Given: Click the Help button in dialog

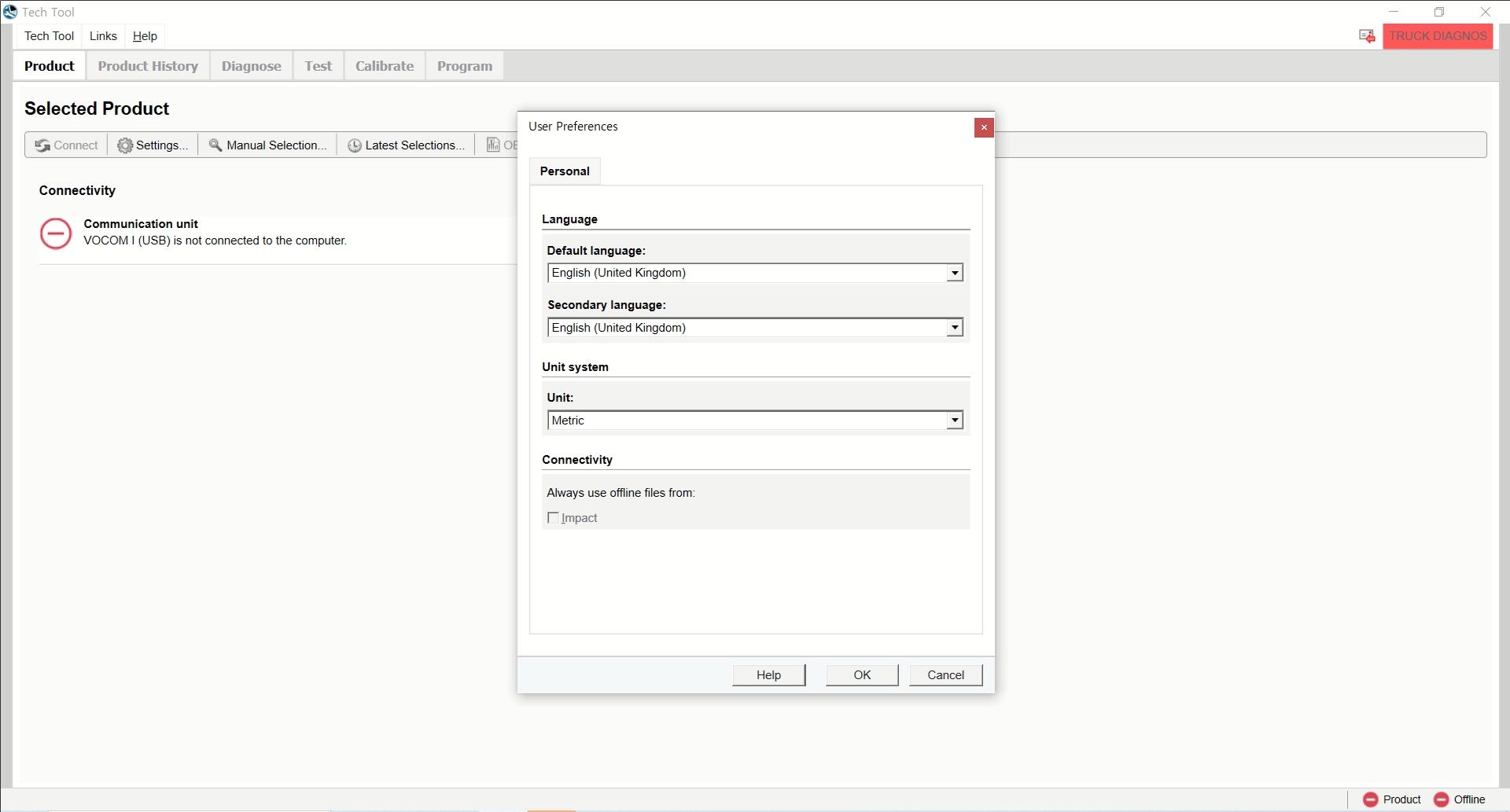Looking at the screenshot, I should (768, 675).
